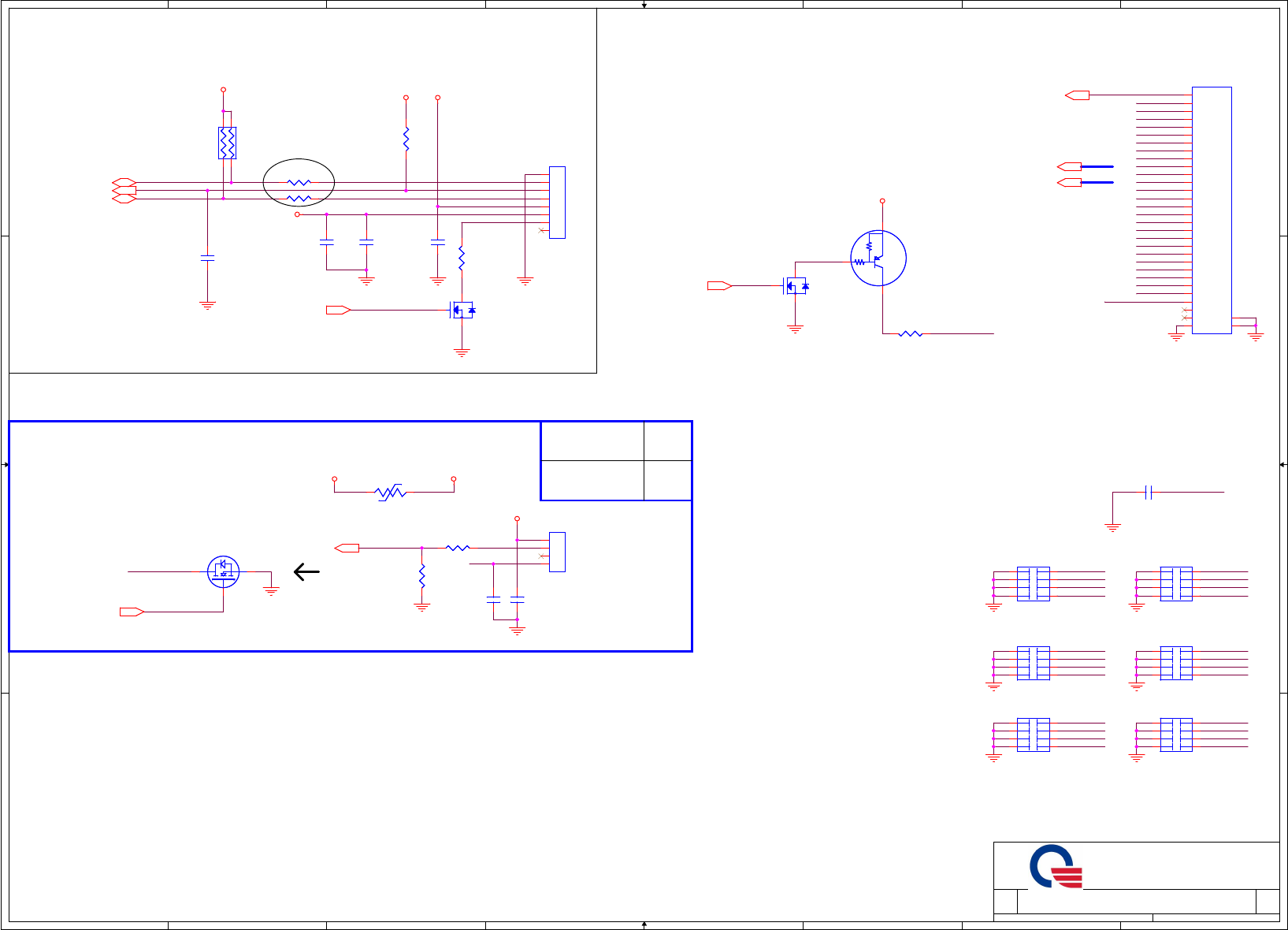Select the lower resistor inside the black oval
The width and height of the screenshot is (1288, 930).
299,199
